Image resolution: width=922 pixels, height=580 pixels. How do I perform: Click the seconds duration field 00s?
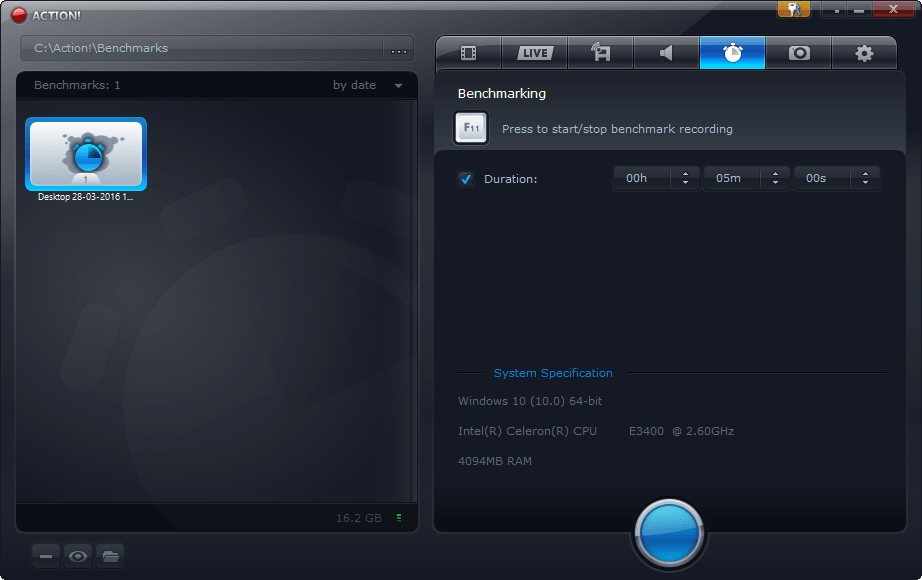coord(822,178)
